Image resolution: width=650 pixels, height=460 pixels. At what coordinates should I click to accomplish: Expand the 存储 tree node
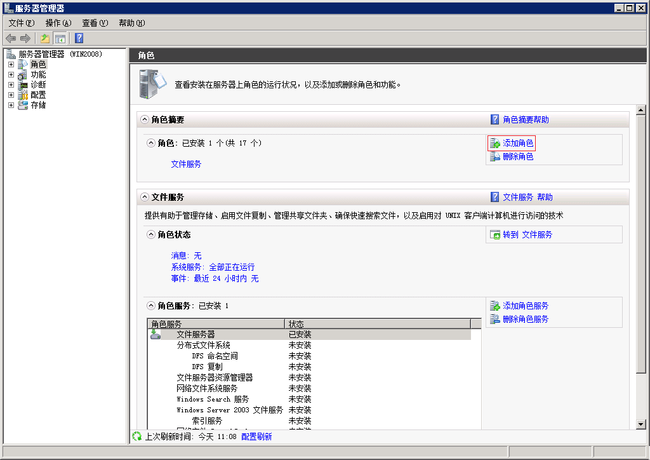pyautogui.click(x=11, y=105)
